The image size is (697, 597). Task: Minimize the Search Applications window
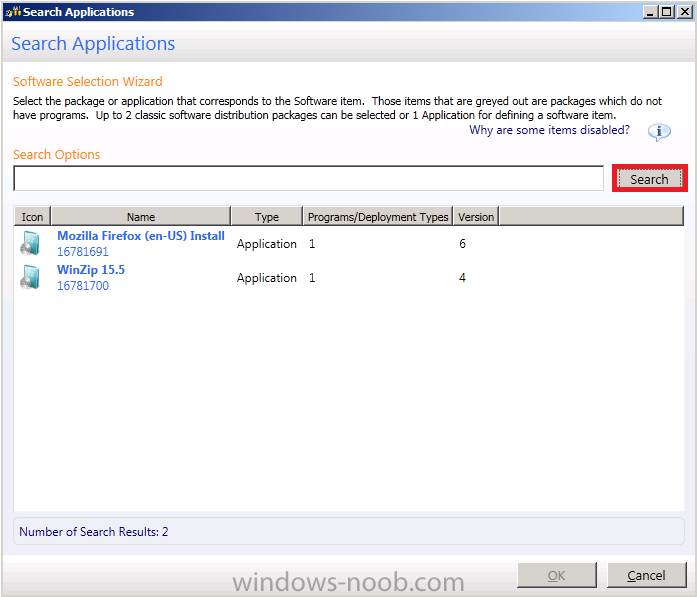coord(651,12)
